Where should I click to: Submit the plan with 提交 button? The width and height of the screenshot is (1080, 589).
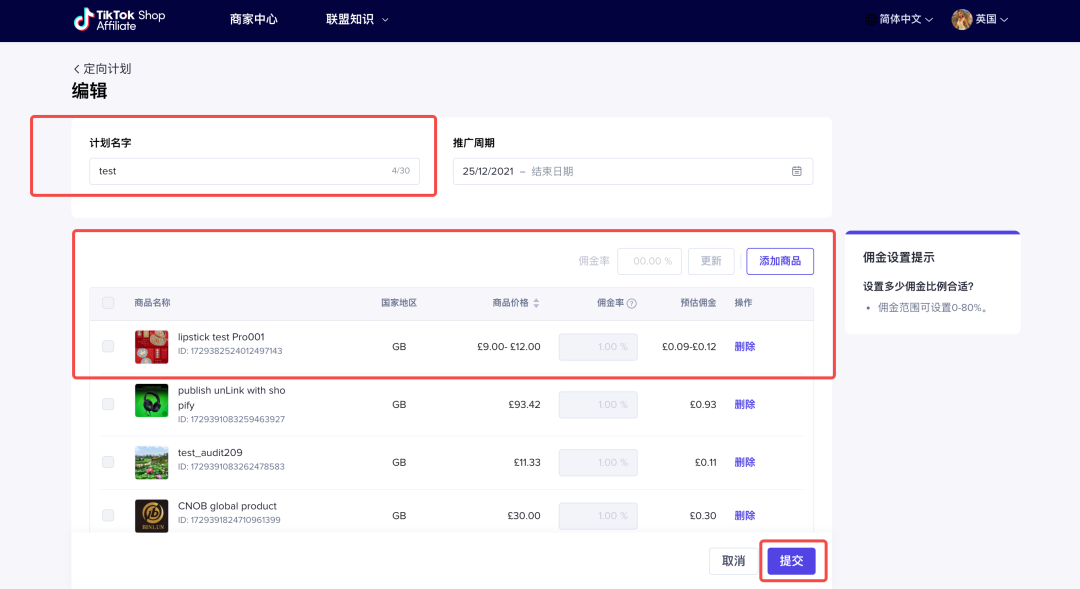coord(791,561)
